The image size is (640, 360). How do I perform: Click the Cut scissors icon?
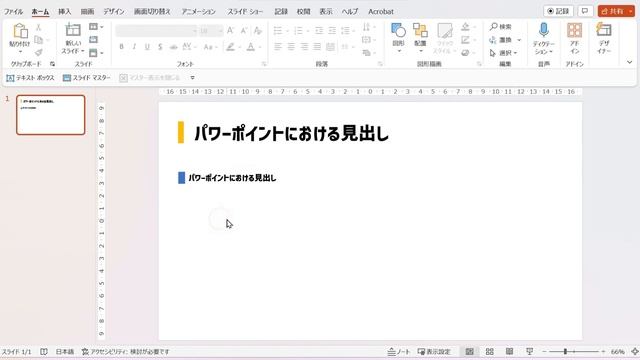(38, 27)
